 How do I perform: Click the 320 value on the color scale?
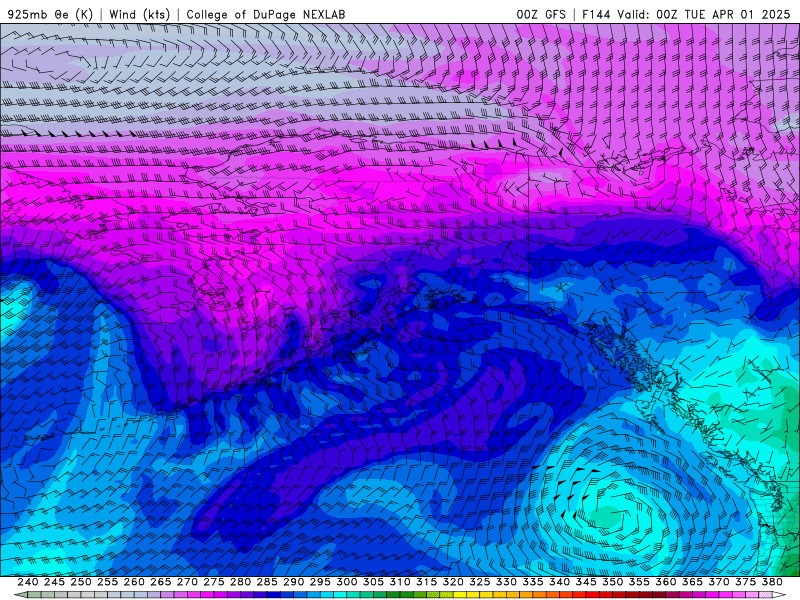tap(453, 582)
